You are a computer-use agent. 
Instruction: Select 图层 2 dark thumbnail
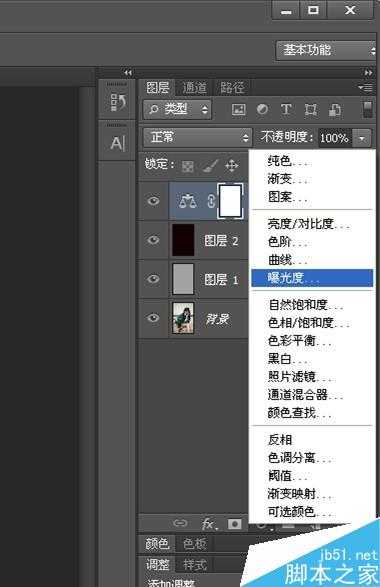pos(183,240)
